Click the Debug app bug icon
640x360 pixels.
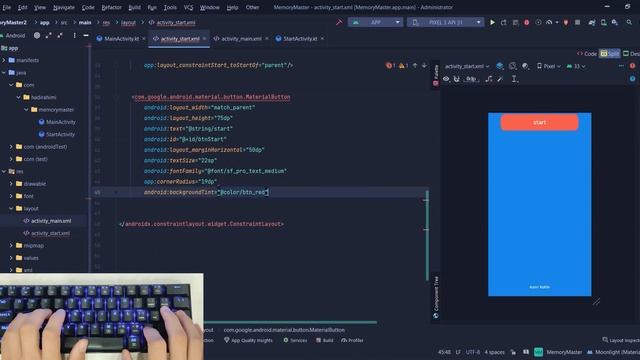pyautogui.click(x=527, y=22)
